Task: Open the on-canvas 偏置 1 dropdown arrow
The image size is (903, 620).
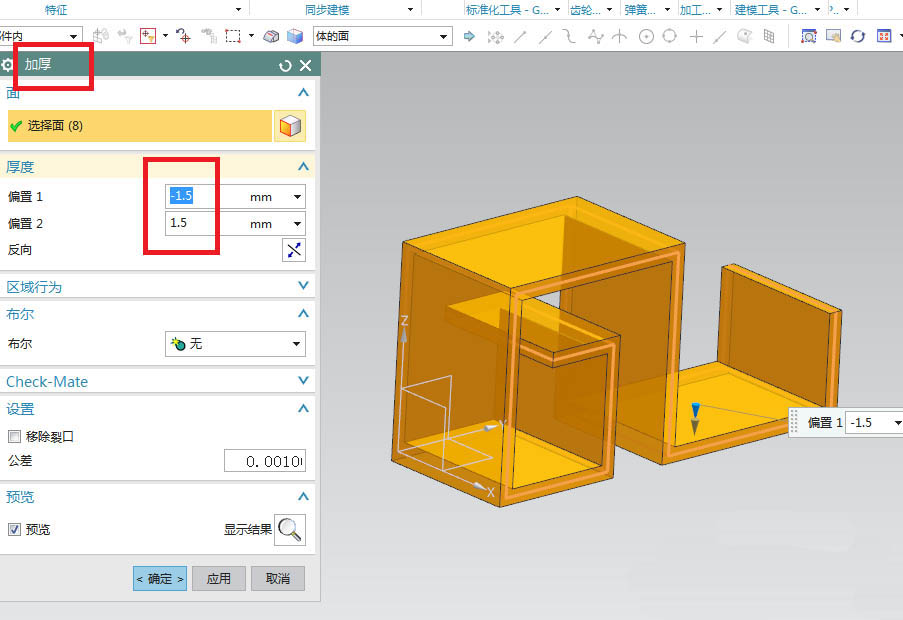Action: (x=897, y=423)
